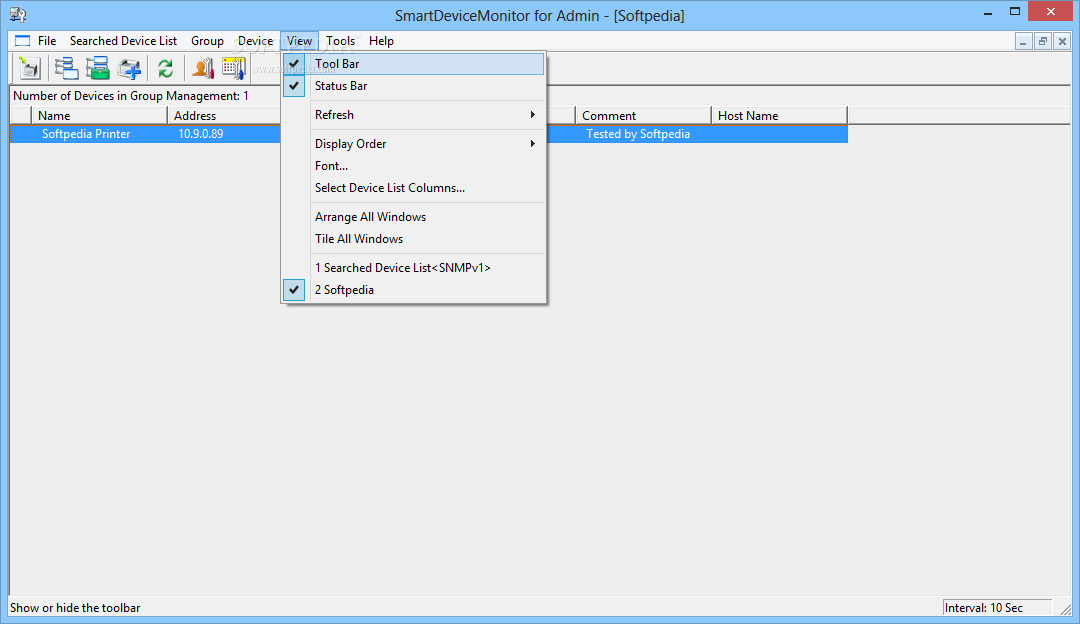
Task: Open the Help menu
Action: click(381, 41)
